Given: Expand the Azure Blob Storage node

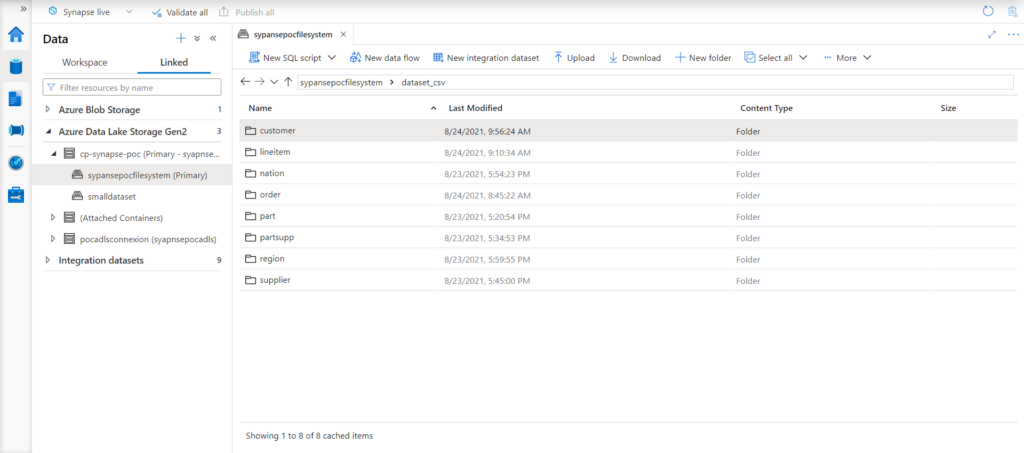Looking at the screenshot, I should [48, 110].
